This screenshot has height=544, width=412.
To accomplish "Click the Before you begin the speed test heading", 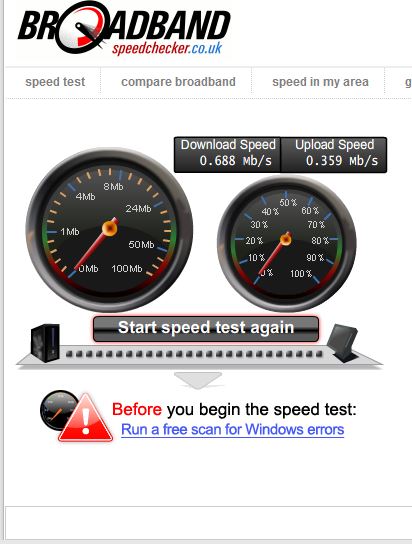I will tap(234, 409).
